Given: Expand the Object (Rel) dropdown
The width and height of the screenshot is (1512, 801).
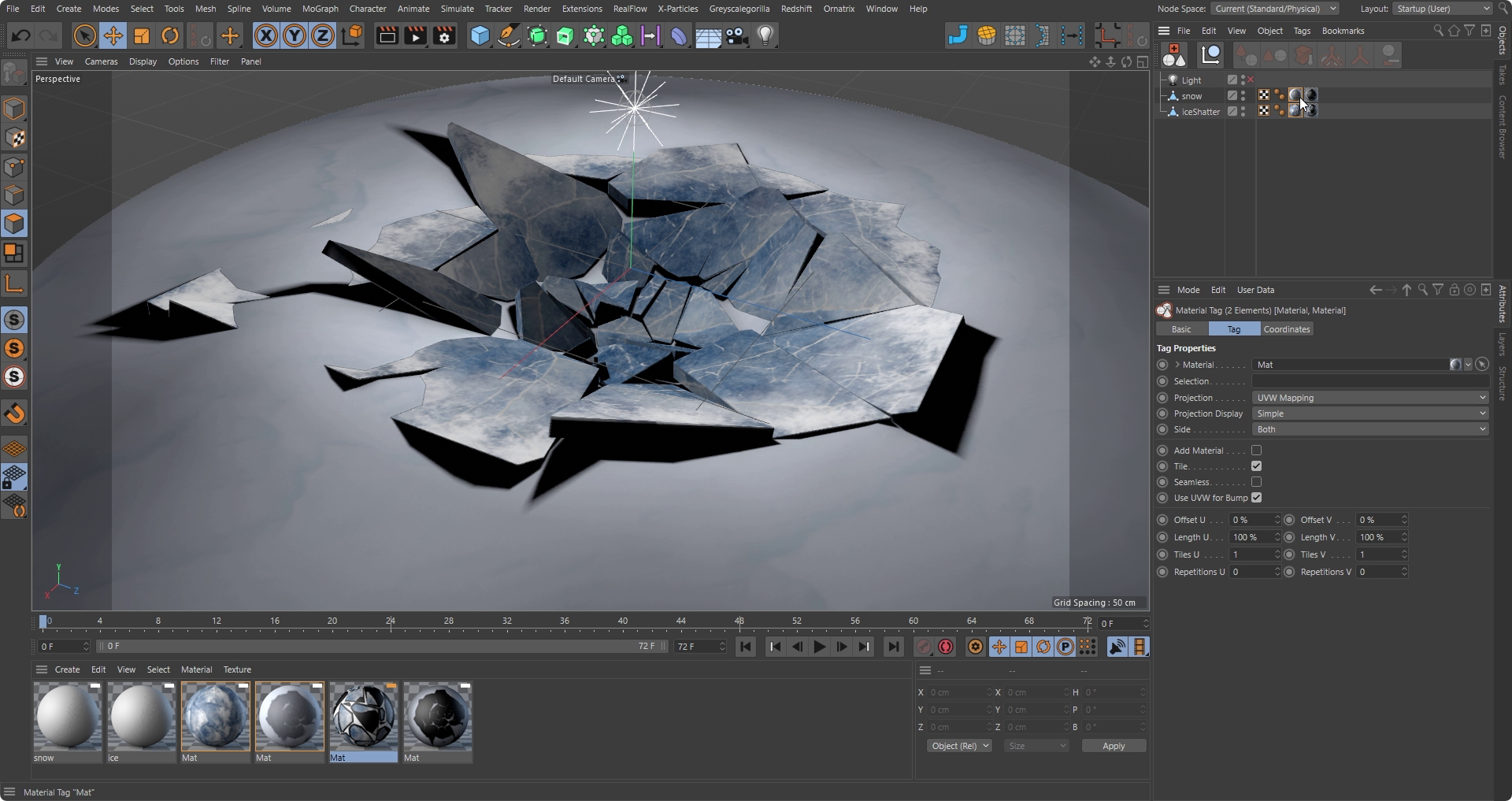Looking at the screenshot, I should click(x=958, y=746).
